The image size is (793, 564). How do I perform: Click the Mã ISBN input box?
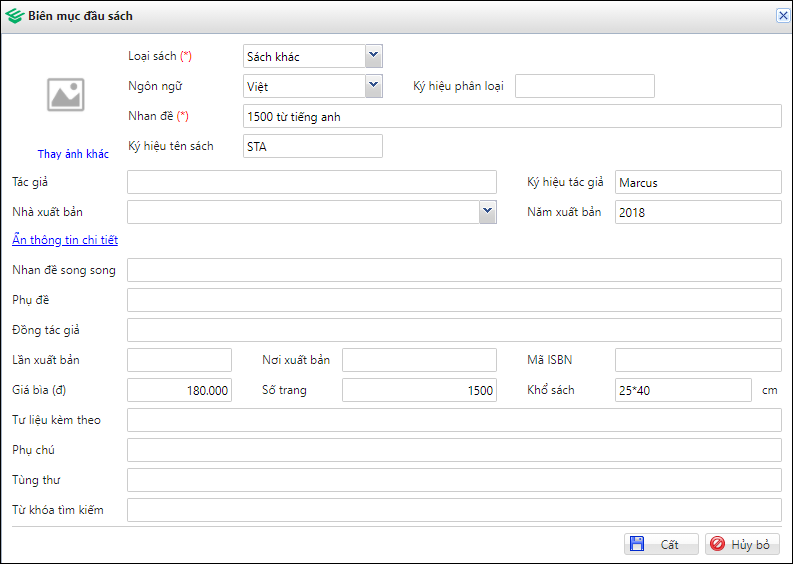click(697, 360)
